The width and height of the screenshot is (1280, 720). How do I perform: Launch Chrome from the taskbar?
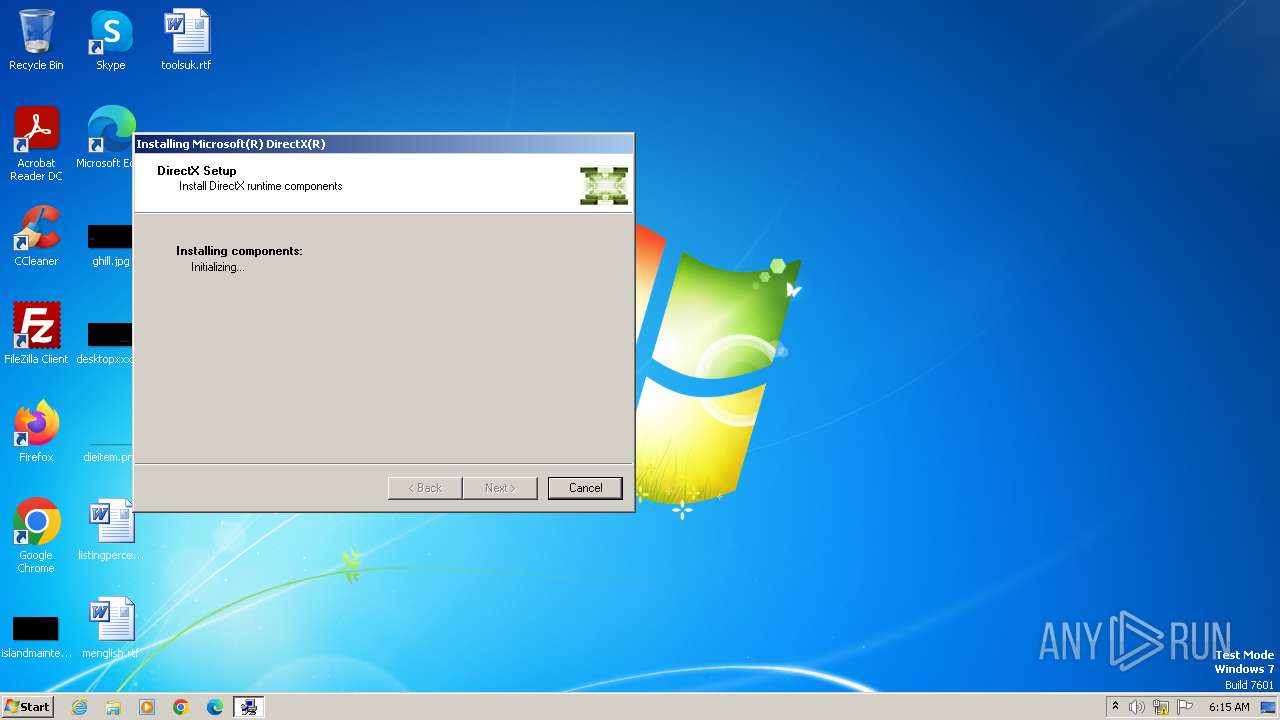click(181, 707)
